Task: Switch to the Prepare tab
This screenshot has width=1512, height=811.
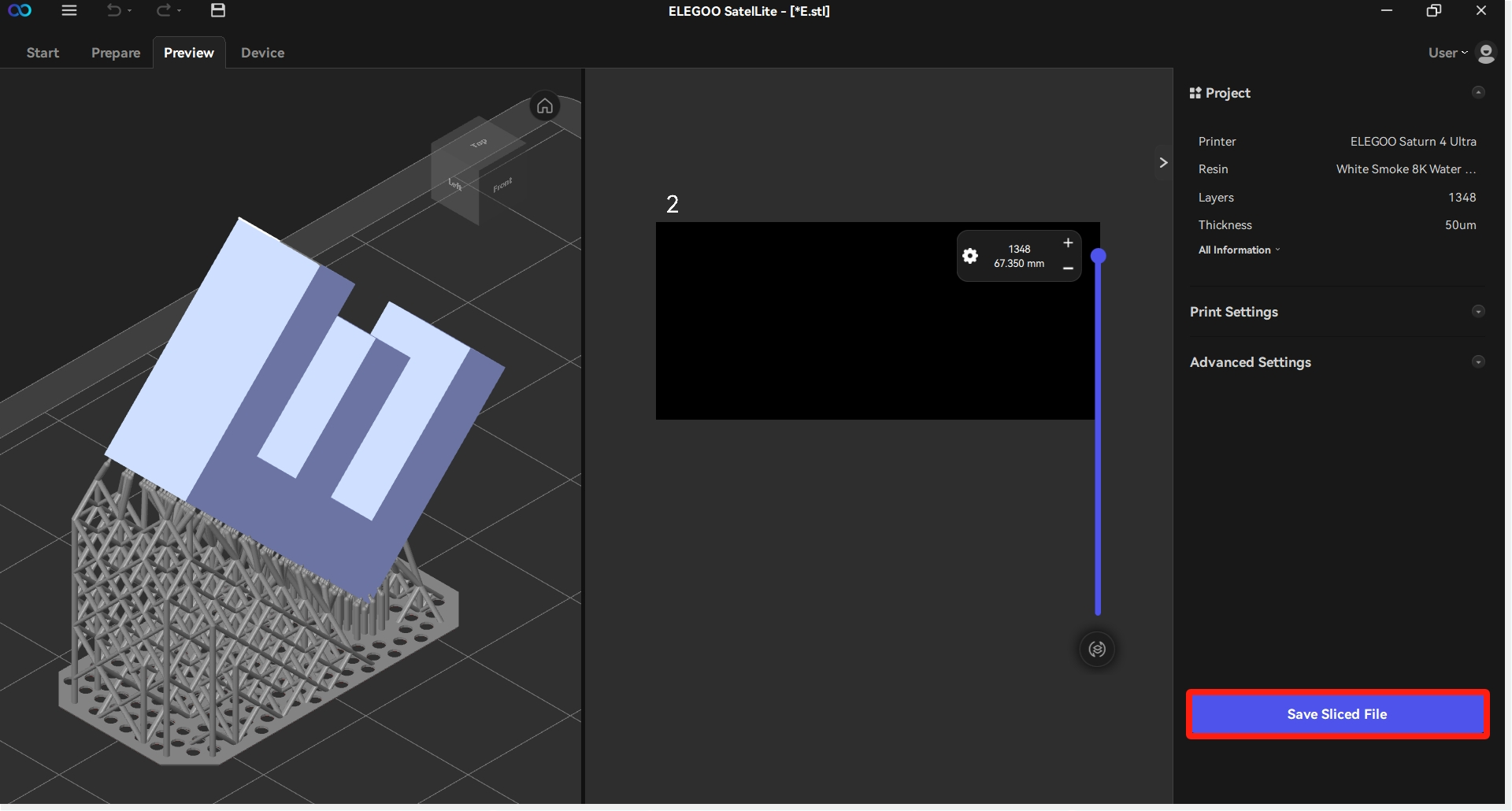Action: (116, 53)
